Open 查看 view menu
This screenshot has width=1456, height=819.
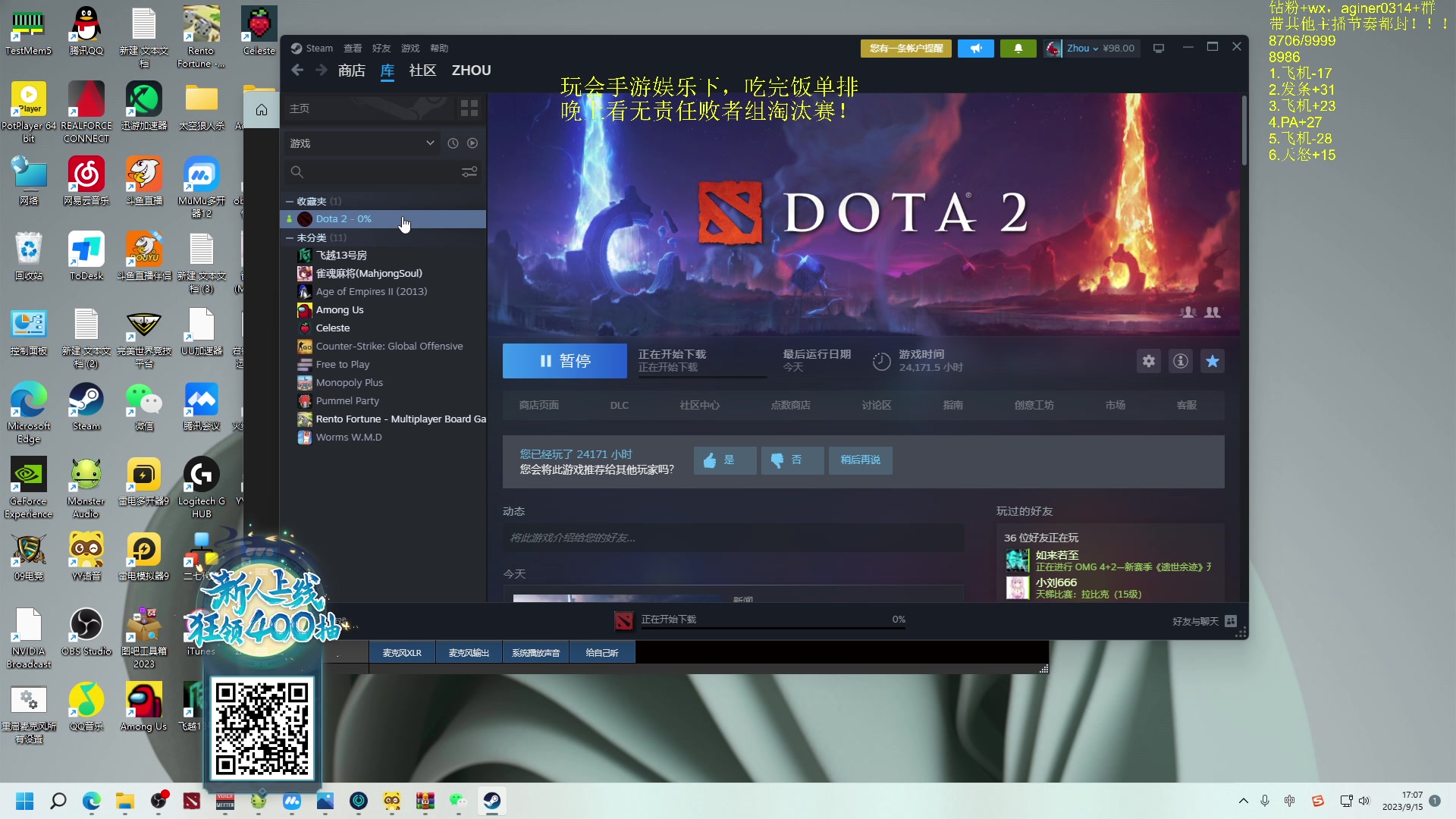click(x=353, y=49)
